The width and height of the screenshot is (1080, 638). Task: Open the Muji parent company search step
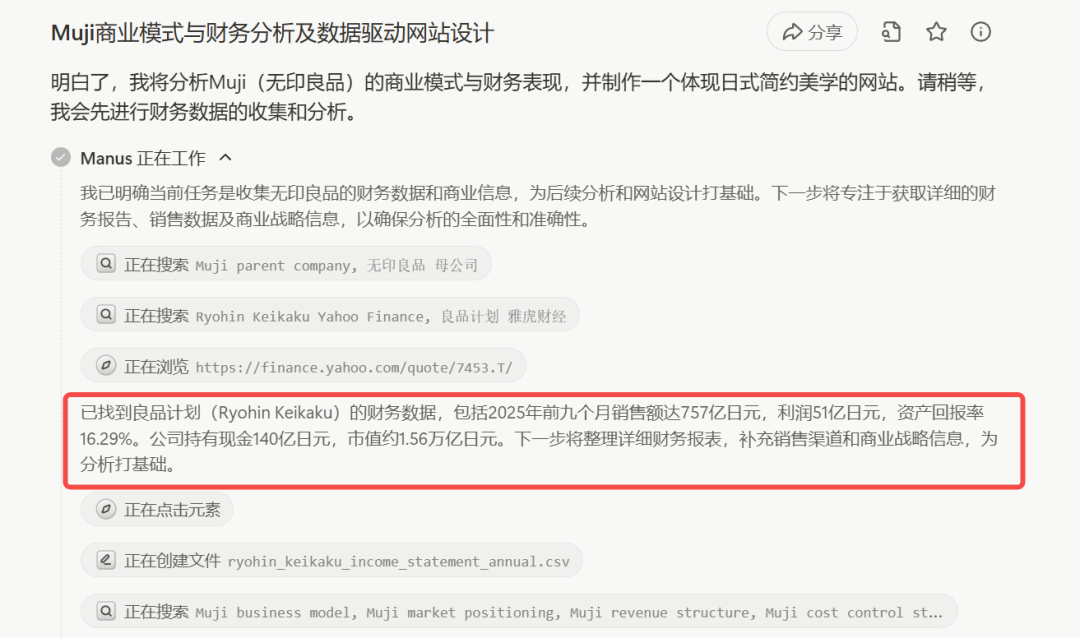286,265
